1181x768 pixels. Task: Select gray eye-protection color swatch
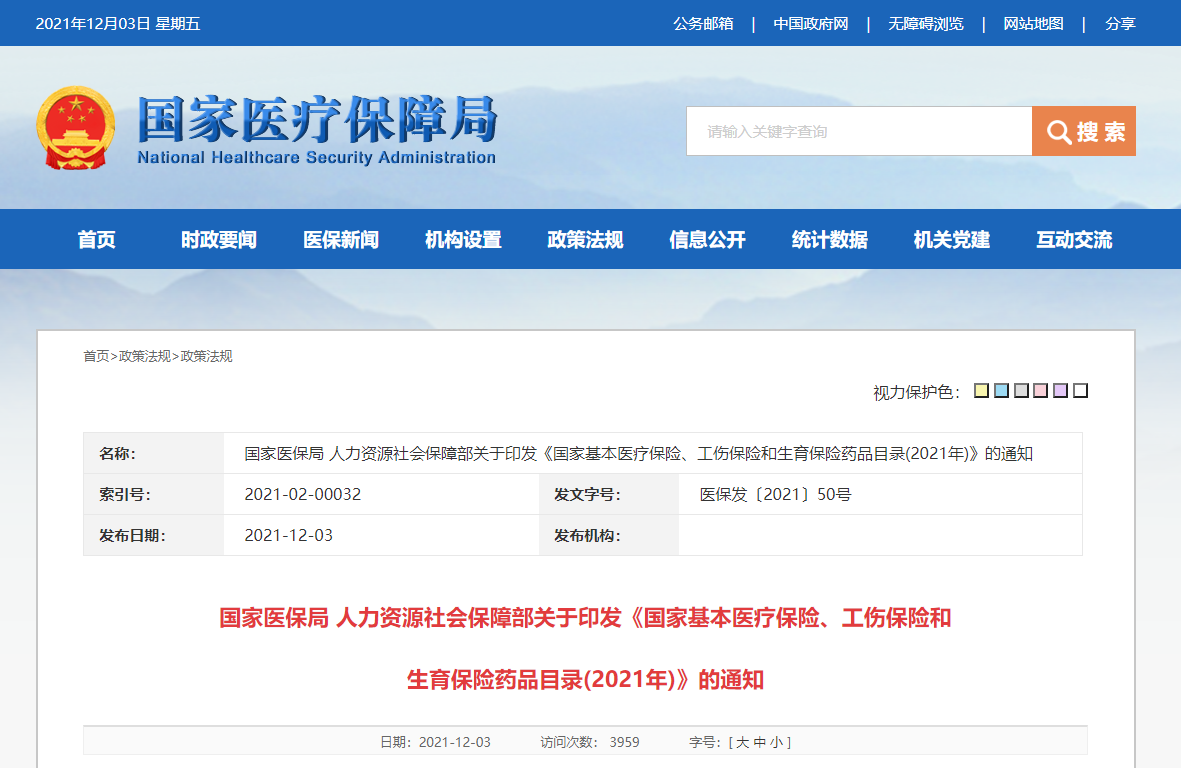pyautogui.click(x=1021, y=390)
